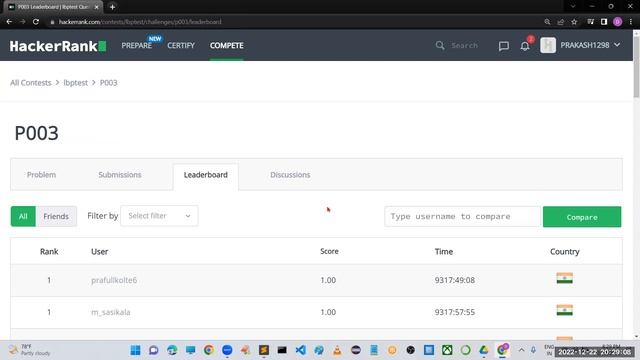
Task: Click the time 9317:49:08 cell
Action: (455, 280)
